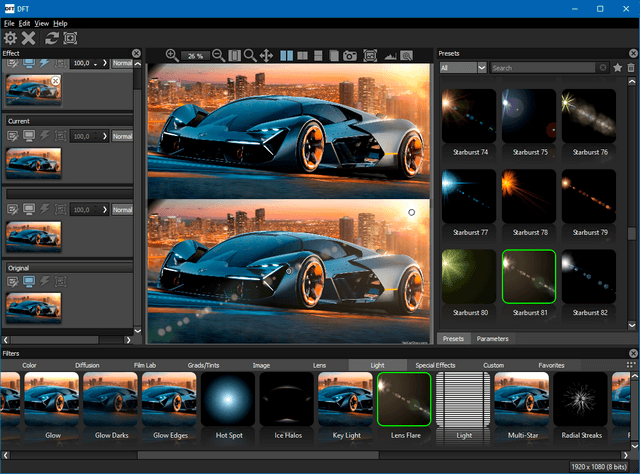Select the pan arrows tool above the viewer
Viewport: 640px width, 474px height.
266,55
